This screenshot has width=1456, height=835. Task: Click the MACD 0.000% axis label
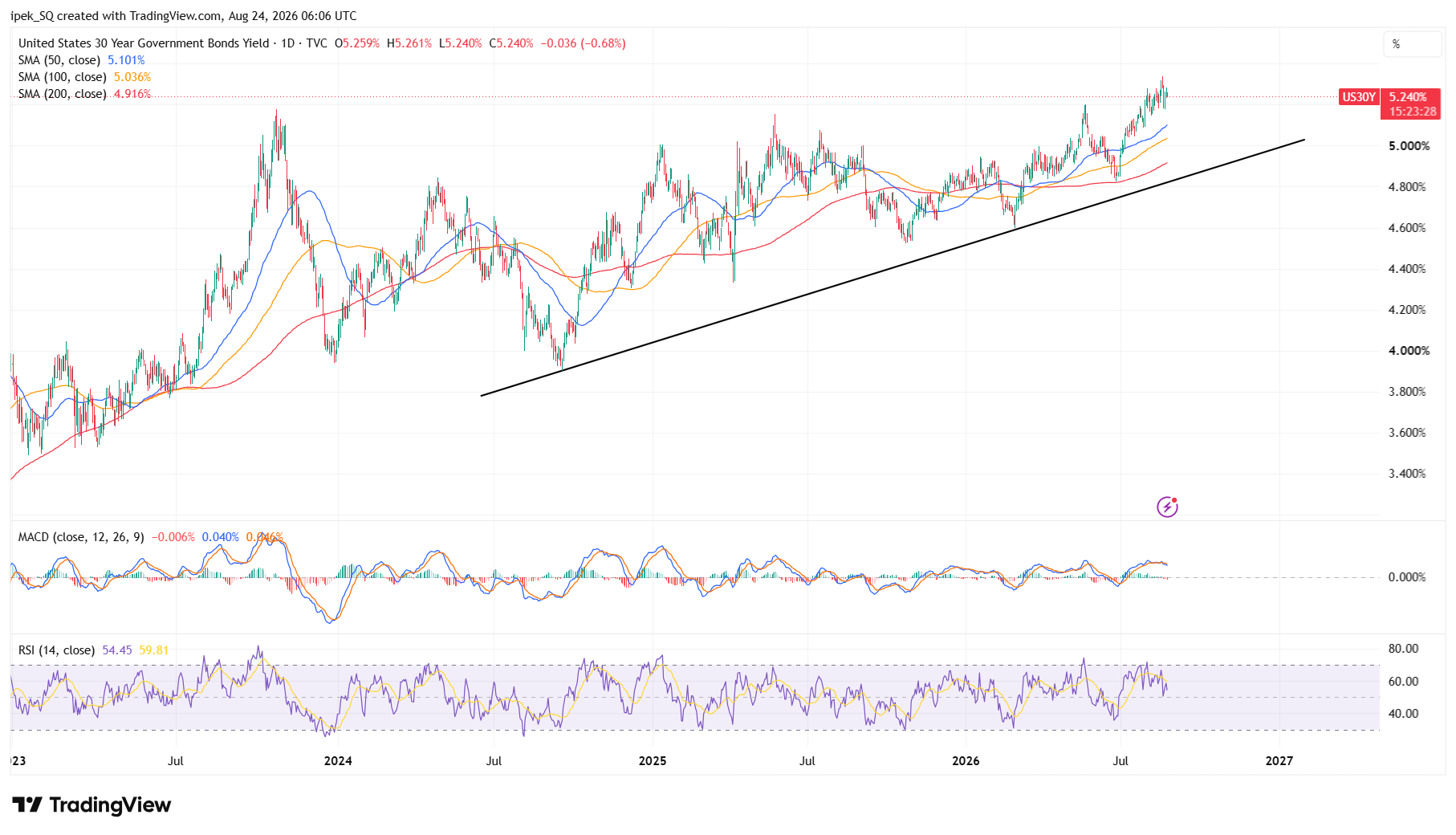coord(1407,577)
